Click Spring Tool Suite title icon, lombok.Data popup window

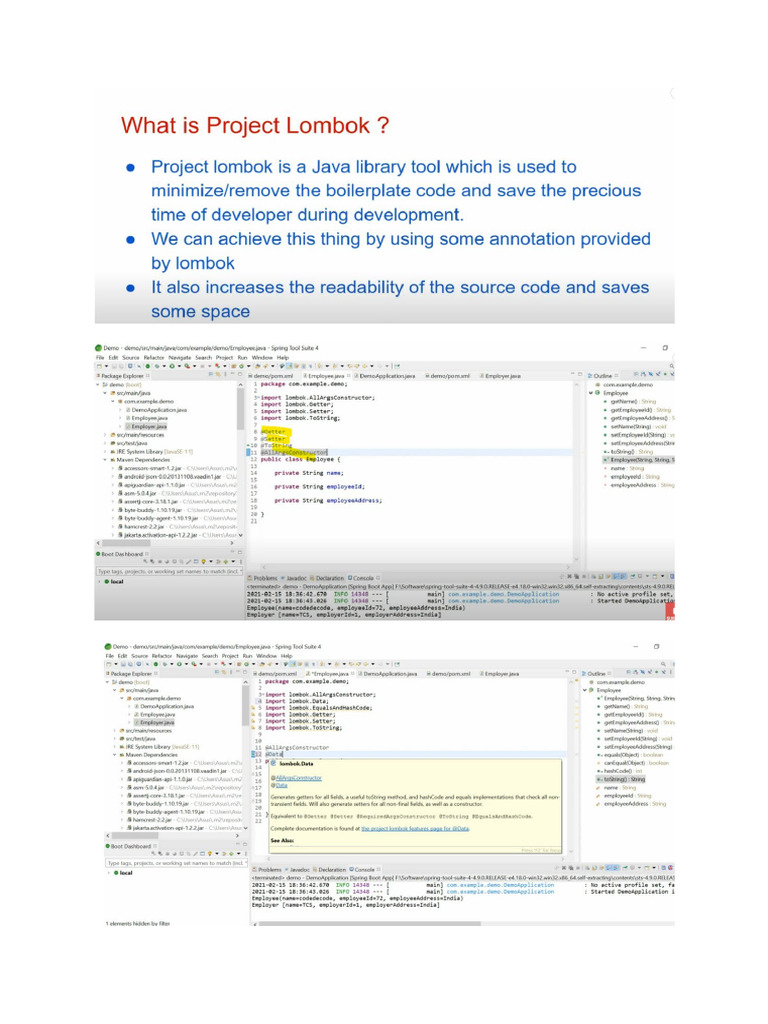(108, 647)
